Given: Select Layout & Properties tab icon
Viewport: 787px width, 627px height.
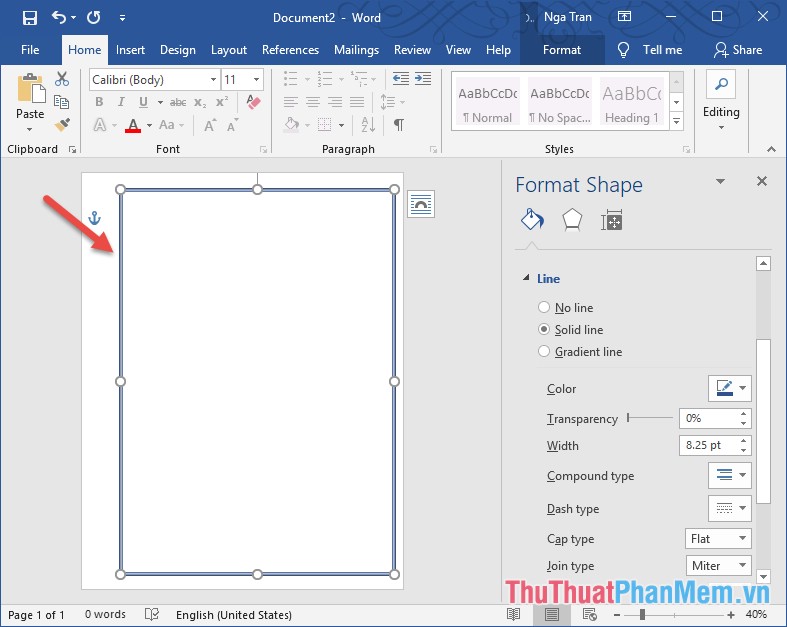Looking at the screenshot, I should point(611,220).
